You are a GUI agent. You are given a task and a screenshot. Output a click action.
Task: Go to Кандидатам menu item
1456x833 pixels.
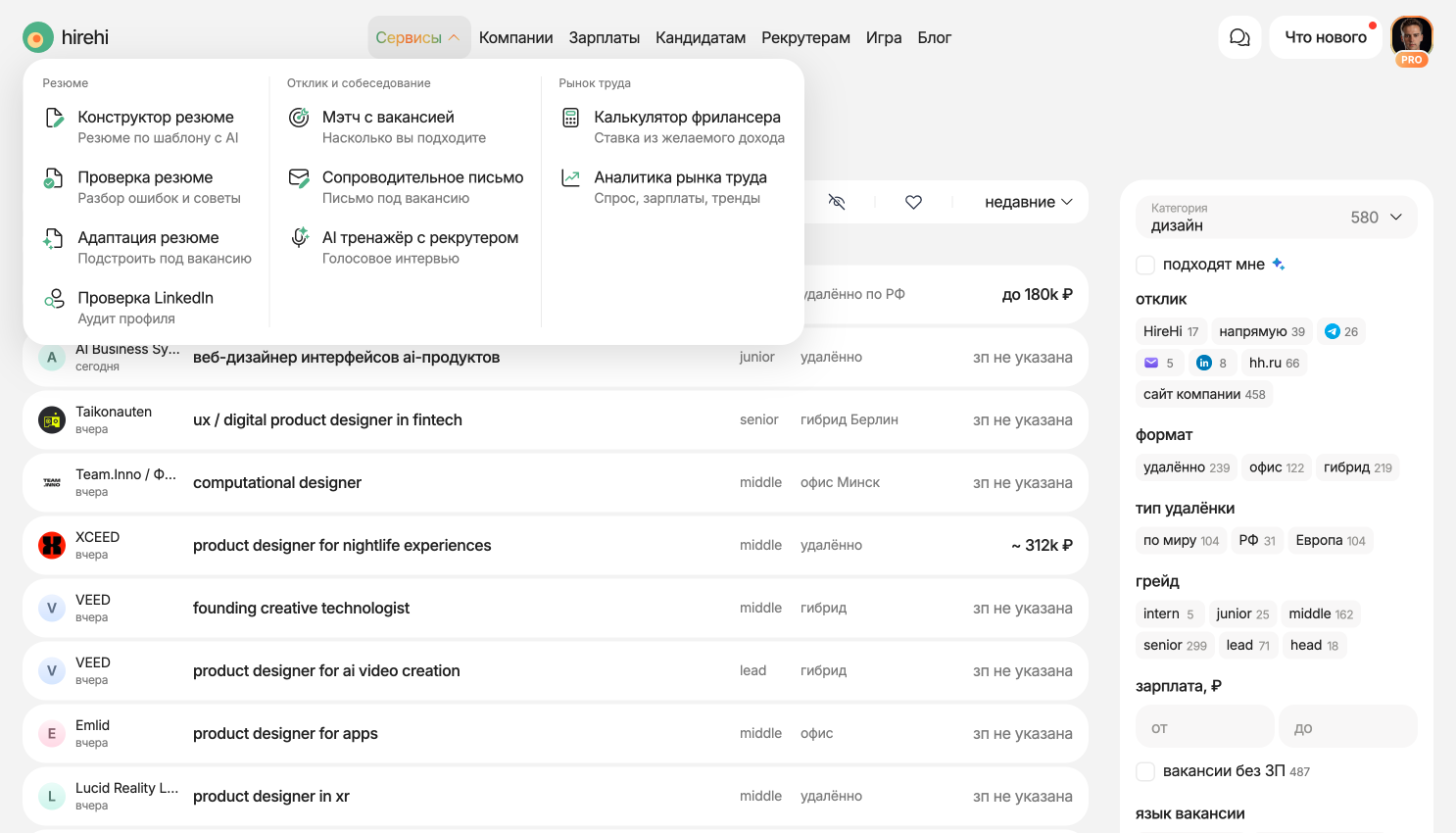[700, 38]
